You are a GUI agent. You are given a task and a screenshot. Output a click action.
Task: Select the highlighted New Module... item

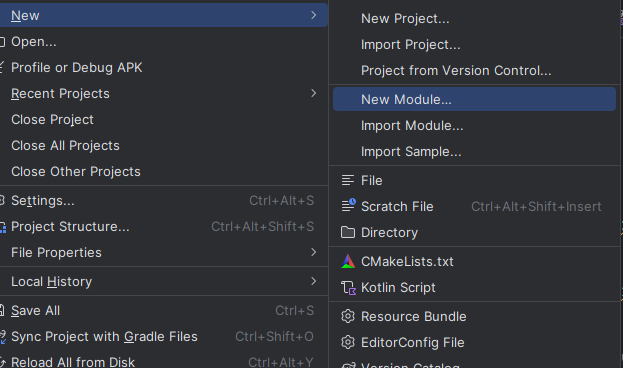(x=474, y=99)
